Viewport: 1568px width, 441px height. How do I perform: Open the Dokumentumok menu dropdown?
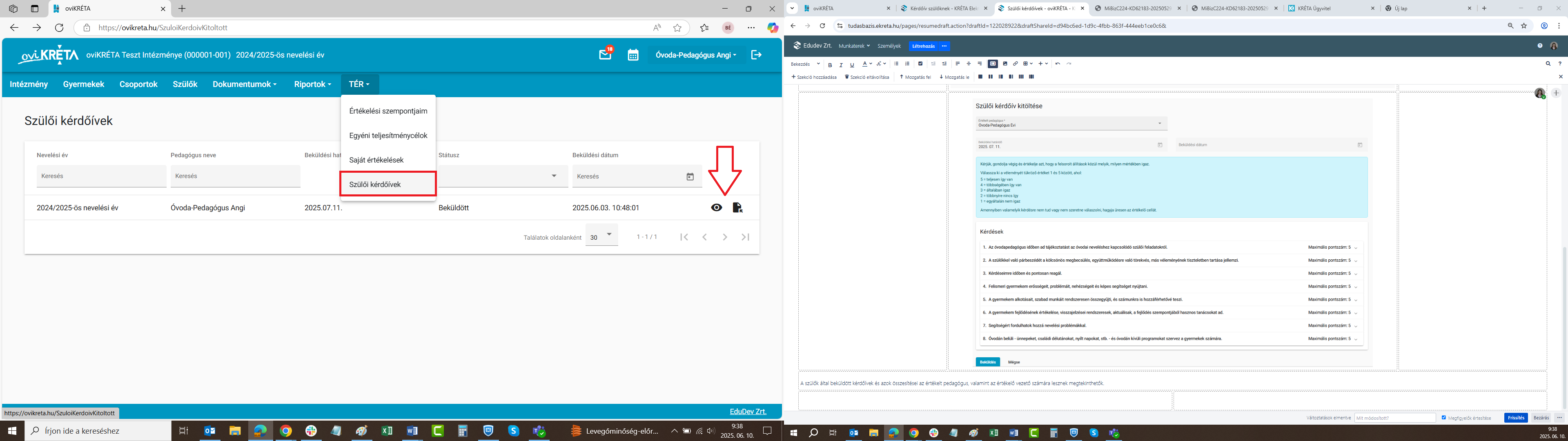(x=245, y=84)
